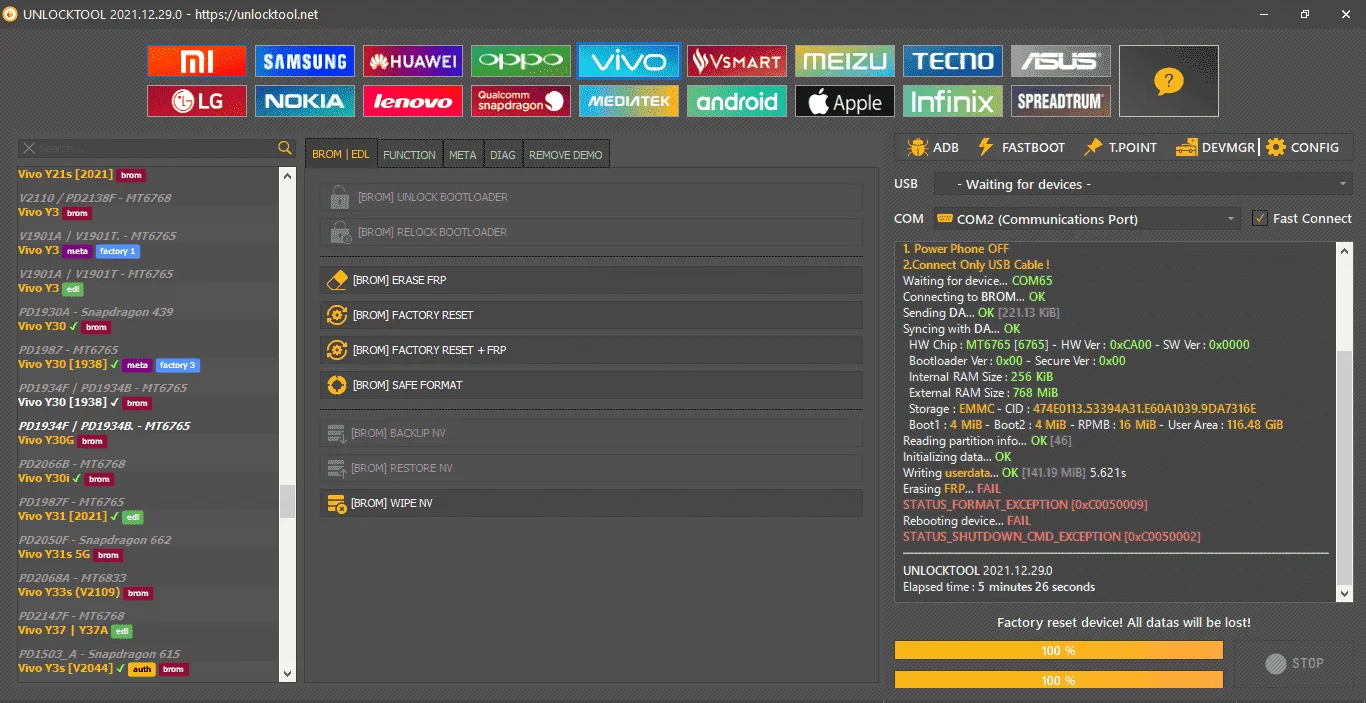Click STATUS_FORMAT_EXCEPTION error line in log

coord(1025,505)
